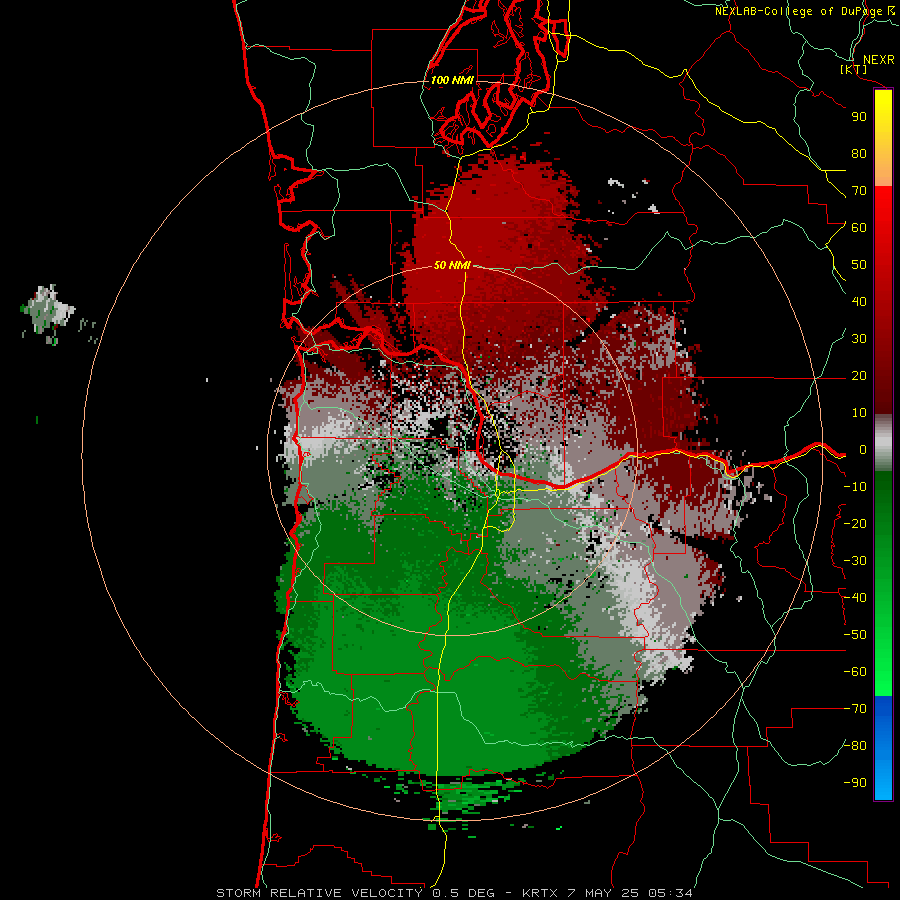Image resolution: width=900 pixels, height=900 pixels.
Task: Click the -90 value on the velocity scale
Action: (x=855, y=783)
